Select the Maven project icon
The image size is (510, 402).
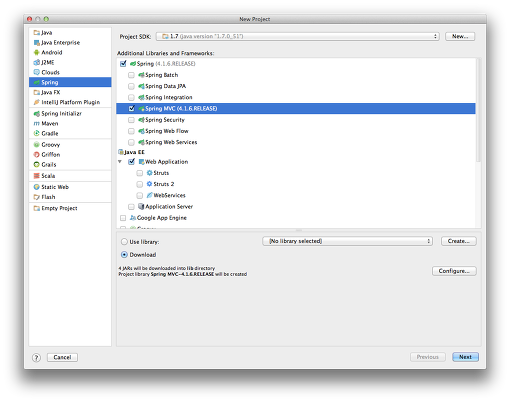[x=37, y=124]
